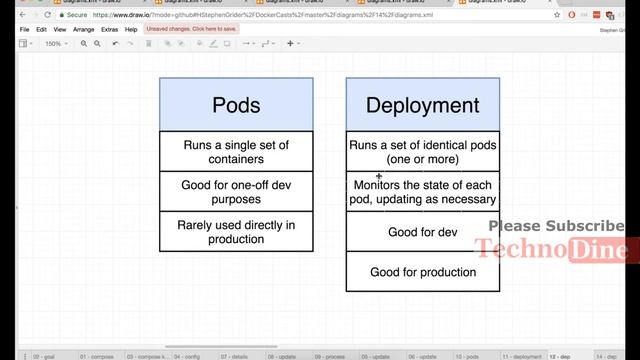
Task: Open the pages menu dots icon
Action: 25,356
